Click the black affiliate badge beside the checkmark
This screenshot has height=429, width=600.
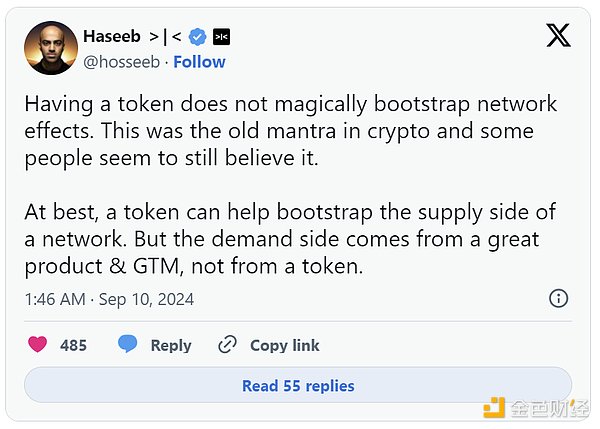(223, 37)
